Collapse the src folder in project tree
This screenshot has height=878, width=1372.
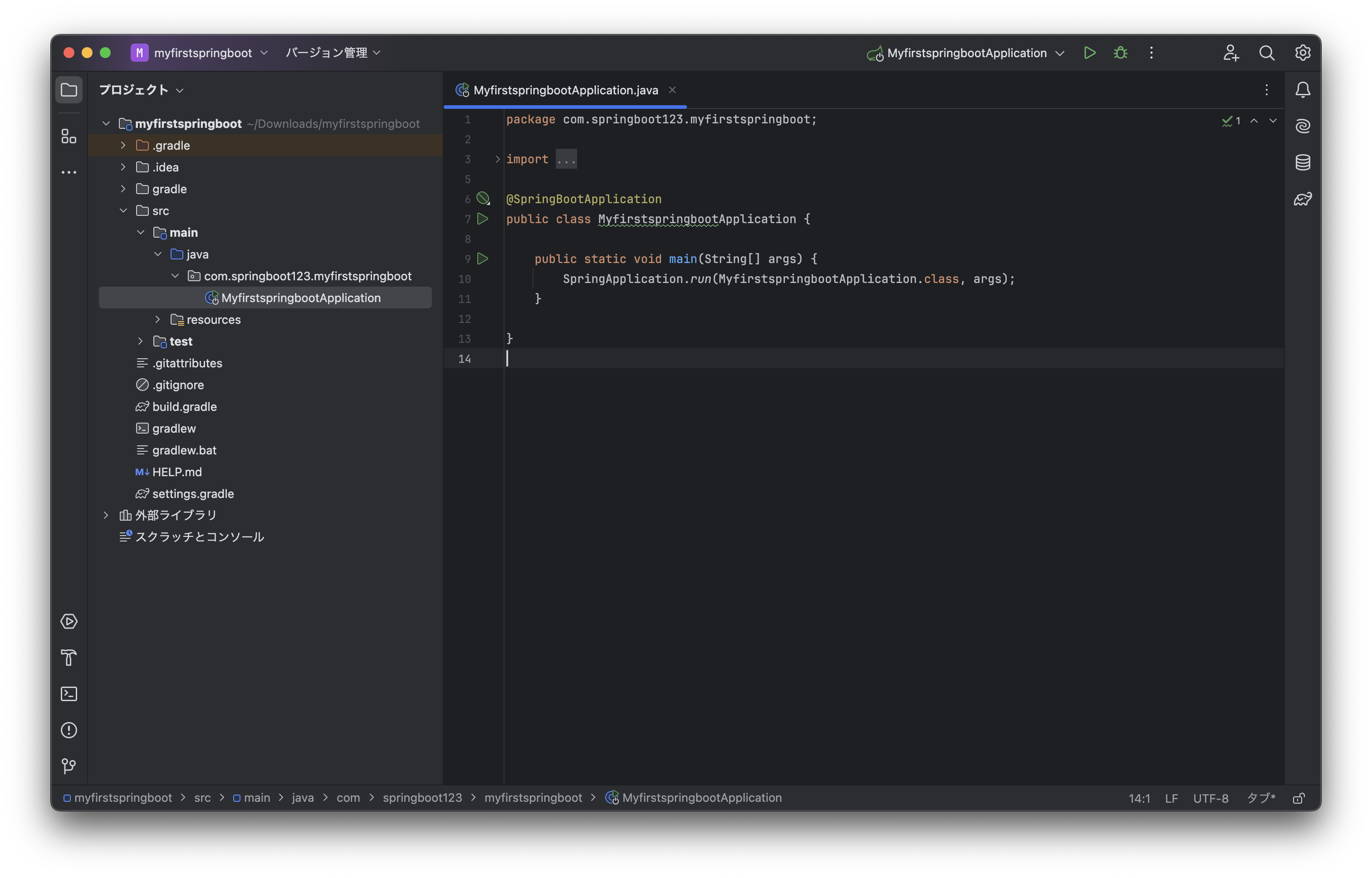tap(123, 210)
